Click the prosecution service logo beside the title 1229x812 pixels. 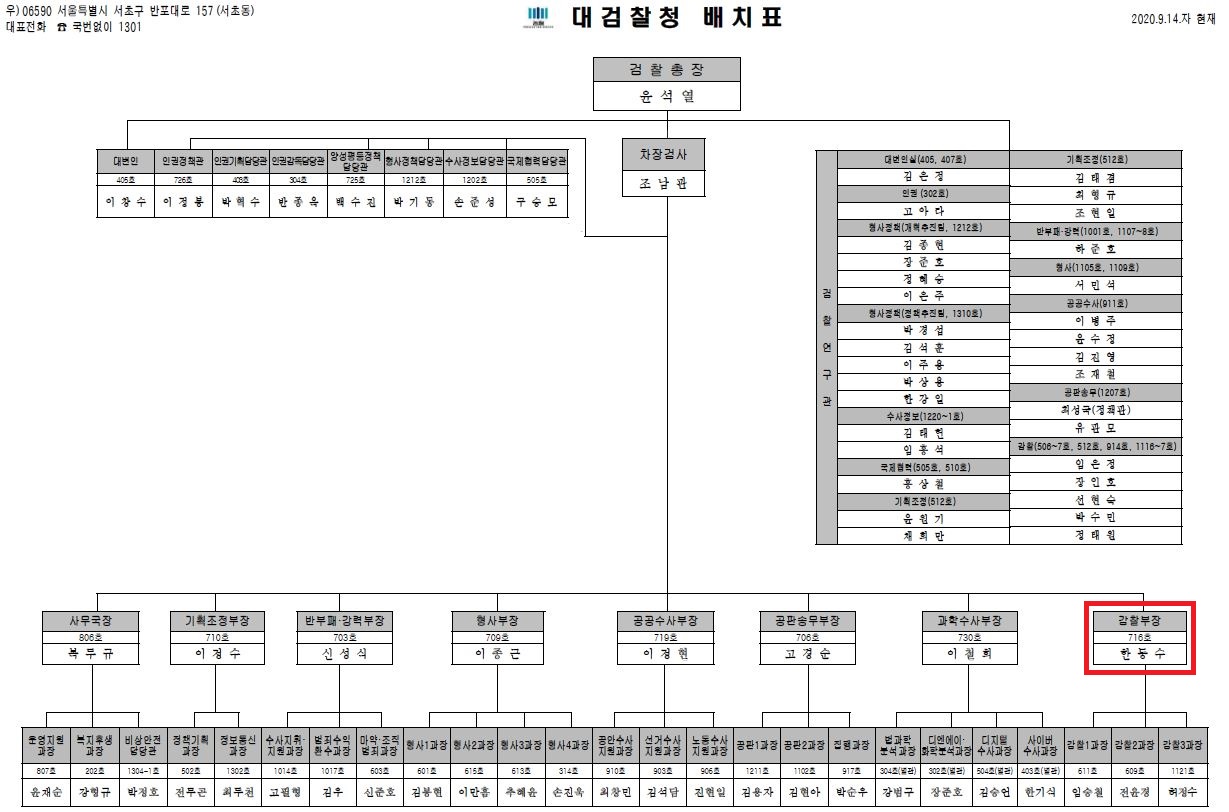coord(537,18)
